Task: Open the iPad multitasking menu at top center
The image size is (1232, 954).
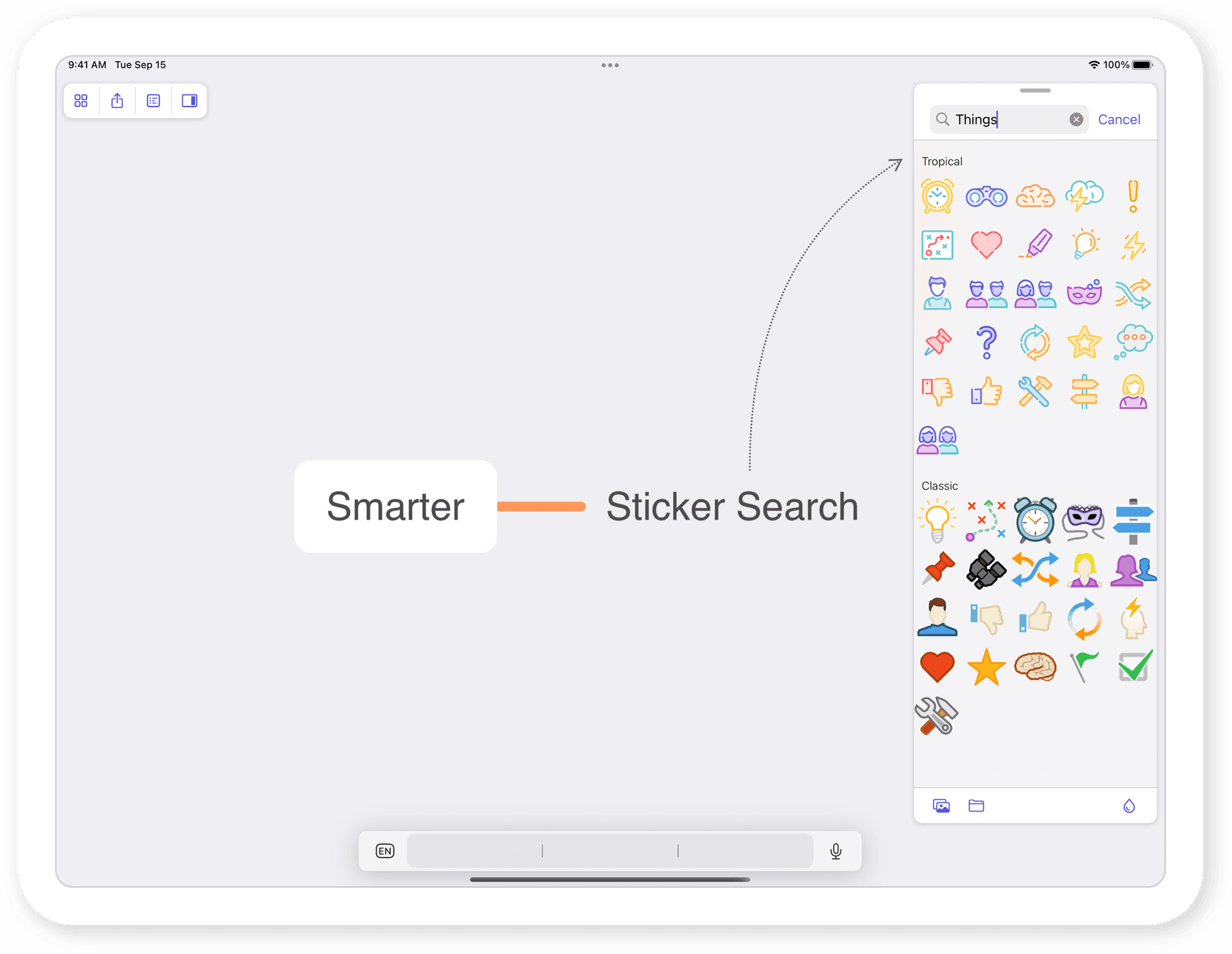Action: pyautogui.click(x=610, y=65)
